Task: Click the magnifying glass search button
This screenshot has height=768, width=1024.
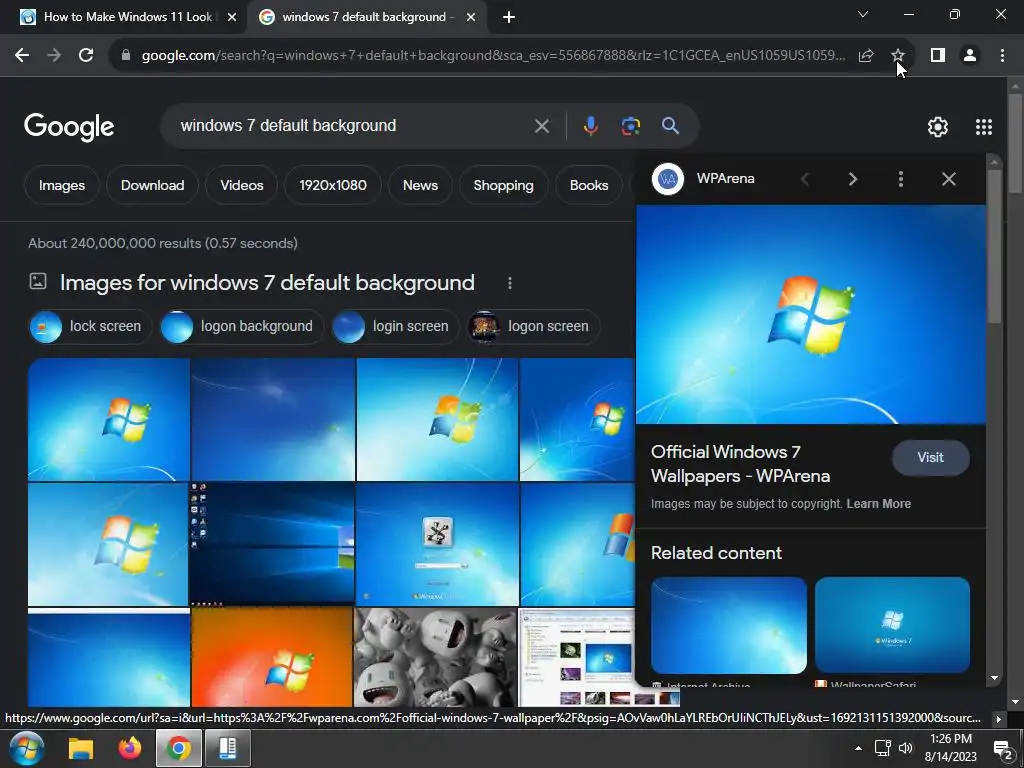Action: (671, 126)
